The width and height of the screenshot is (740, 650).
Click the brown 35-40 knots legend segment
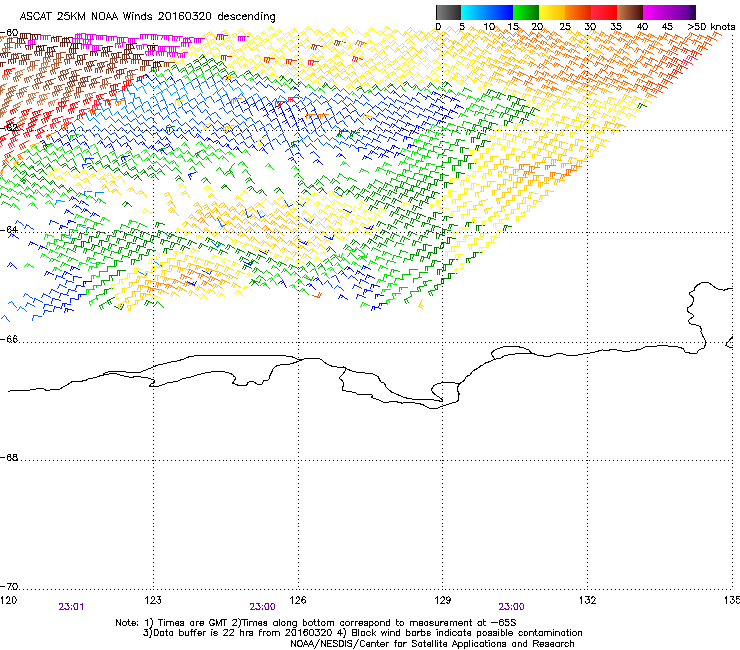pyautogui.click(x=630, y=12)
